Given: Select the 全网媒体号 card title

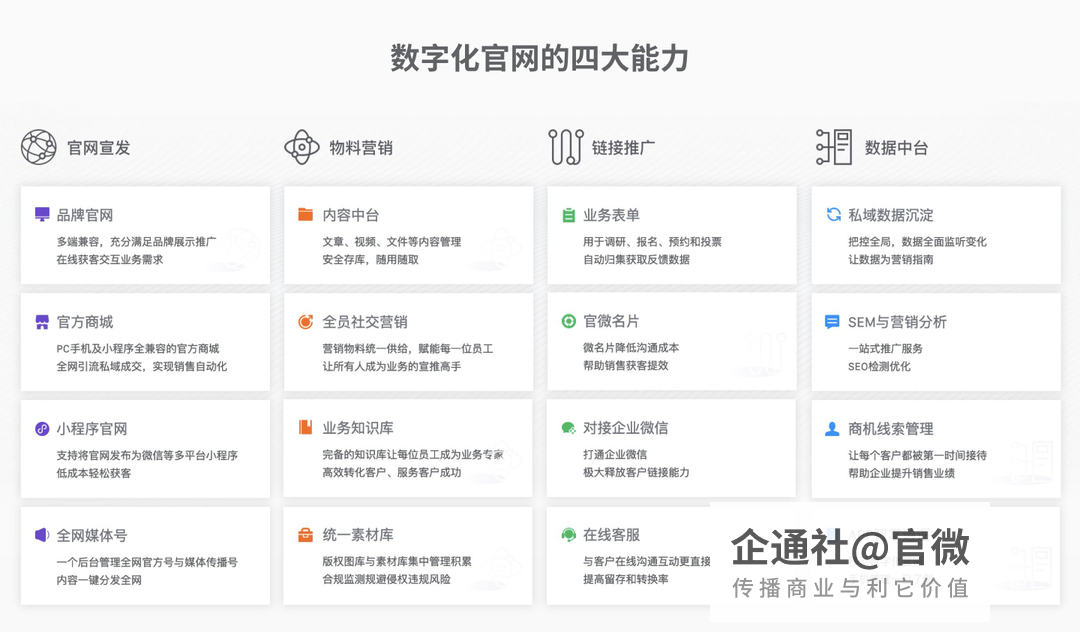Looking at the screenshot, I should point(92,535).
